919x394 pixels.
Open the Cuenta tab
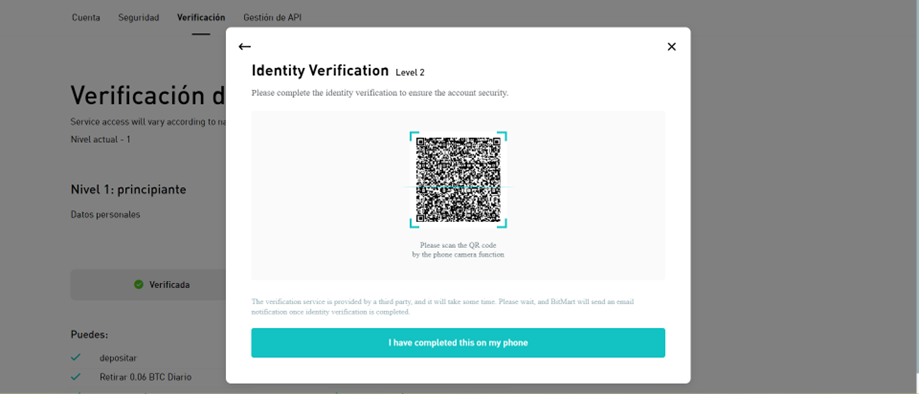coord(86,18)
